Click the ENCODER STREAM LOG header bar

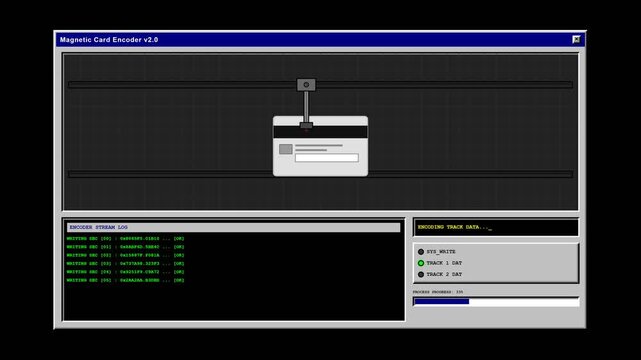coord(233,227)
